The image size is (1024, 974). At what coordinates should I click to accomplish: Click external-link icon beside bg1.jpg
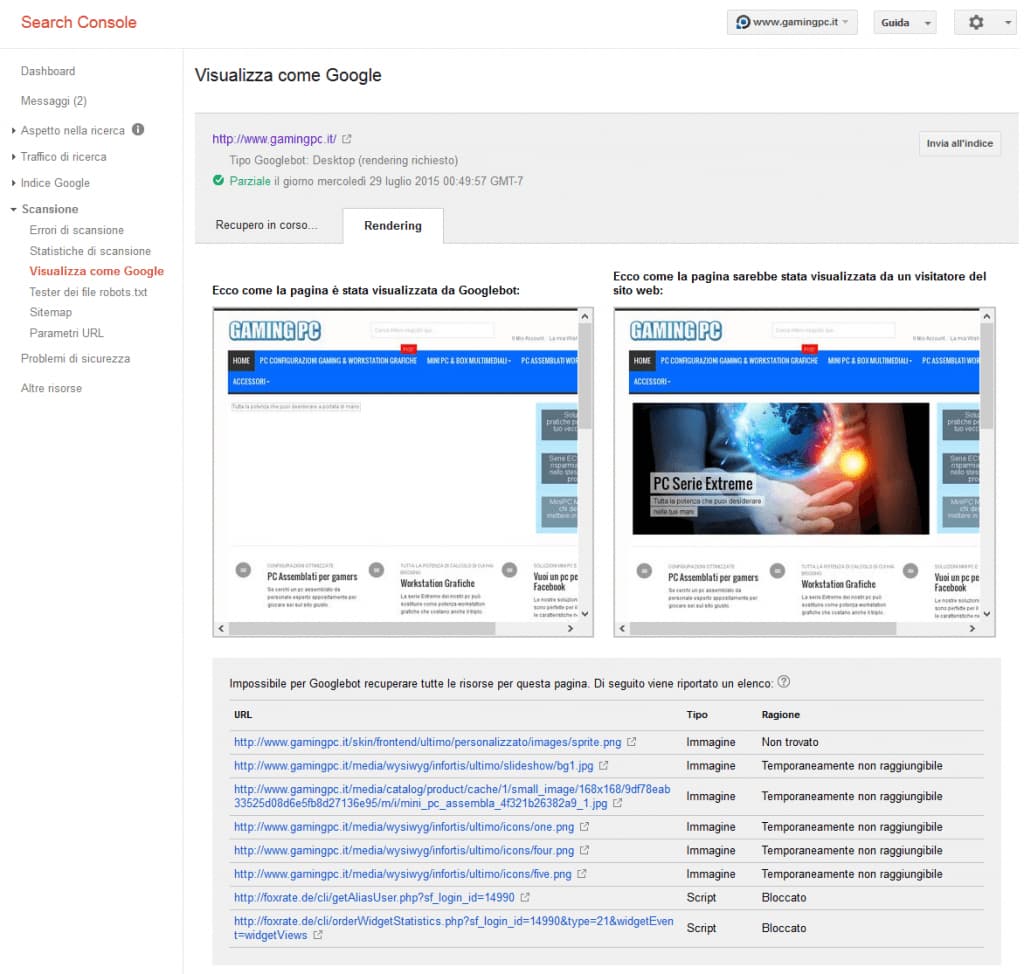(603, 766)
